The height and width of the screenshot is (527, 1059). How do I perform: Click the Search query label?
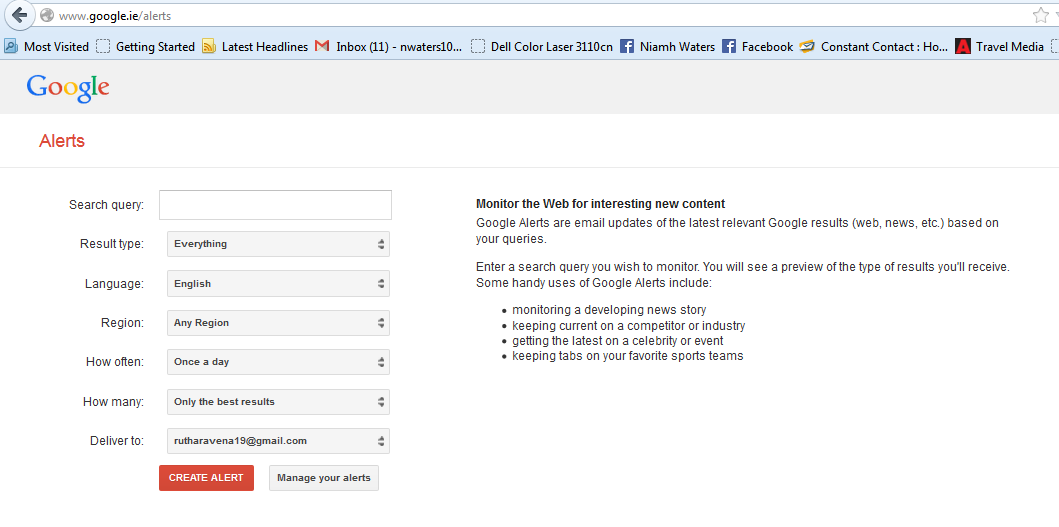coord(107,205)
